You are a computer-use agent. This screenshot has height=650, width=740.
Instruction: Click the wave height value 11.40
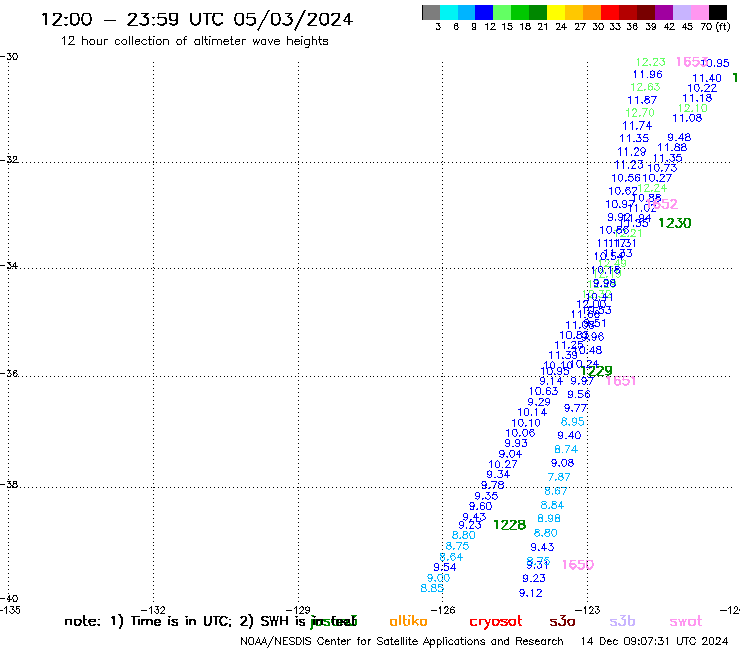point(706,78)
